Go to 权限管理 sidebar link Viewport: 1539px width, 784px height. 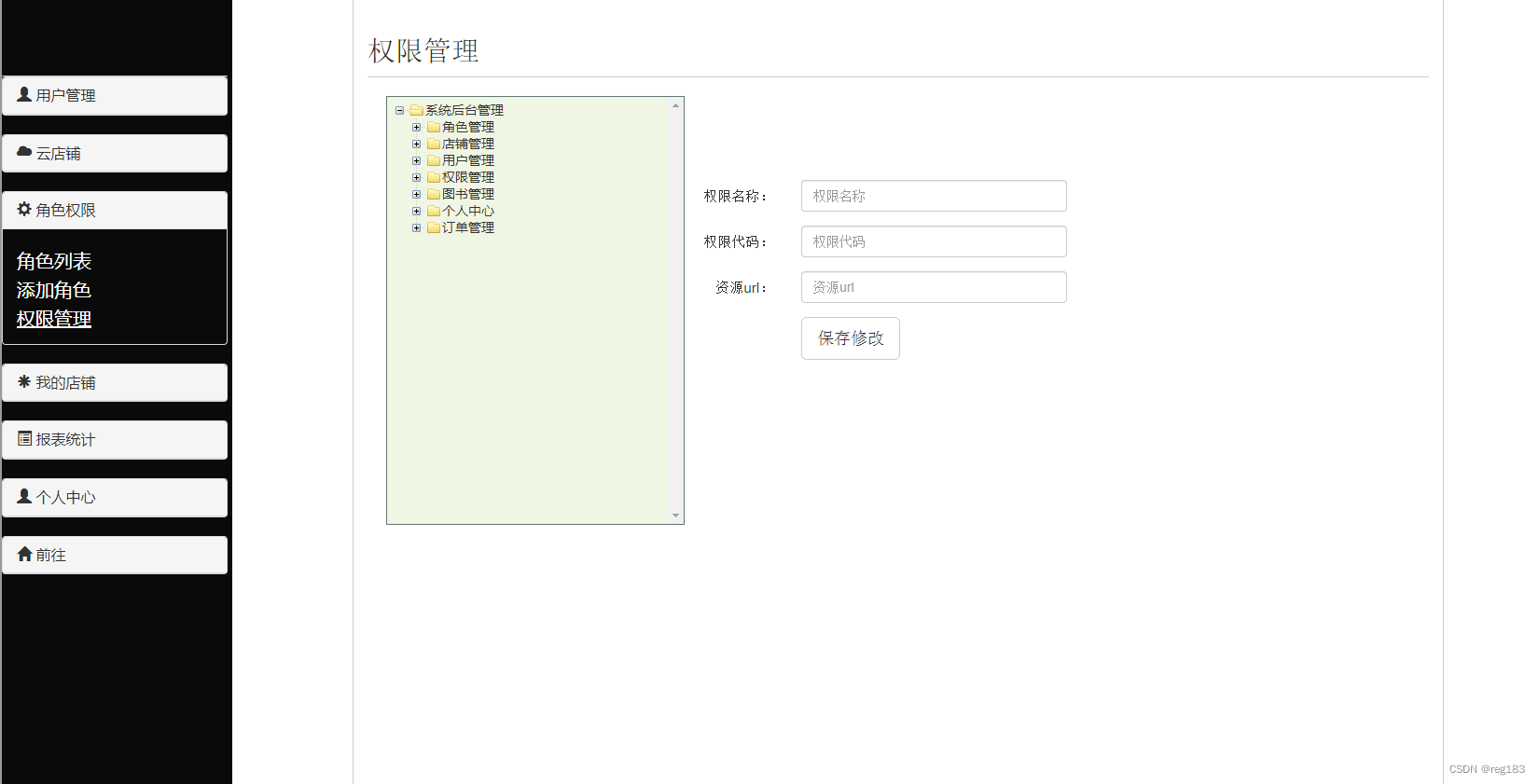[x=54, y=319]
